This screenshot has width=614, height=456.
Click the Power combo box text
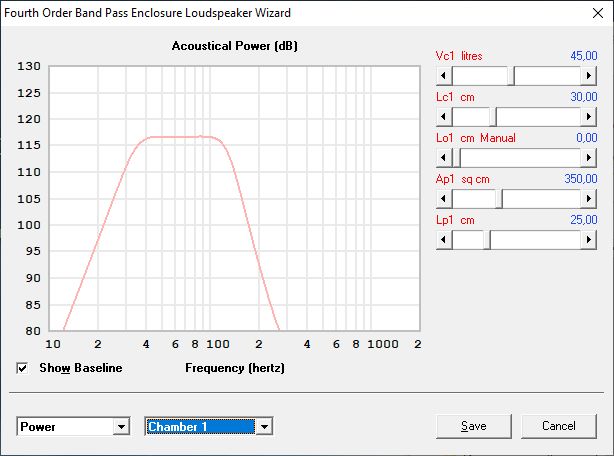[x=38, y=427]
